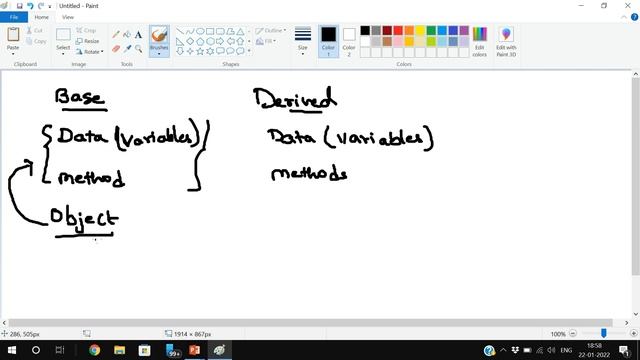Image resolution: width=640 pixels, height=360 pixels.
Task: Open the Select dropdown arrow
Action: coord(63,54)
